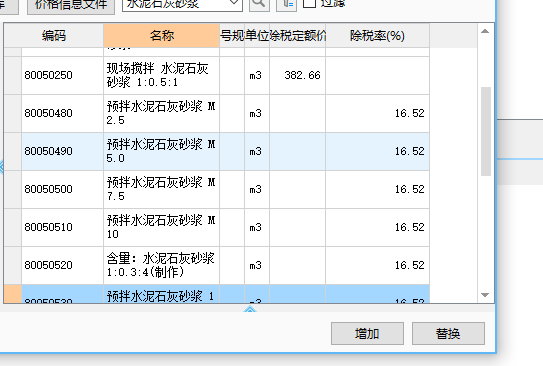Select code 80050490 cell
The width and height of the screenshot is (543, 366).
pos(62,151)
